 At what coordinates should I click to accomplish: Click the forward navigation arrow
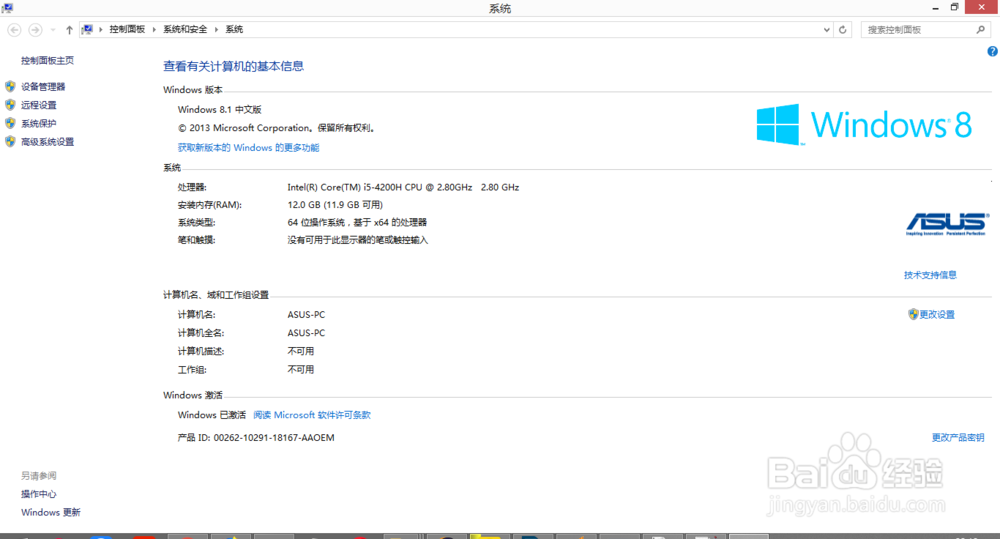point(36,30)
